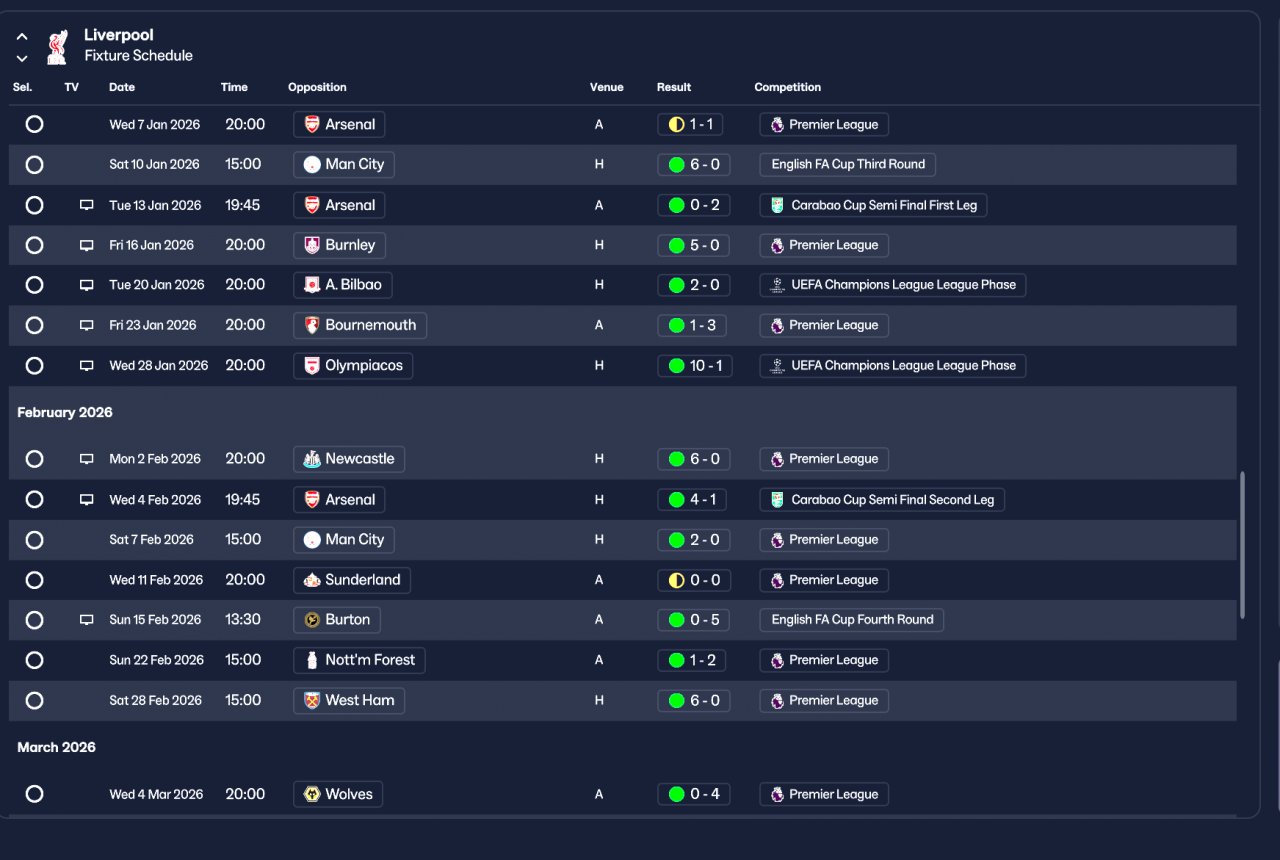Go to next team with down chevron
This screenshot has width=1280, height=860.
[22, 59]
